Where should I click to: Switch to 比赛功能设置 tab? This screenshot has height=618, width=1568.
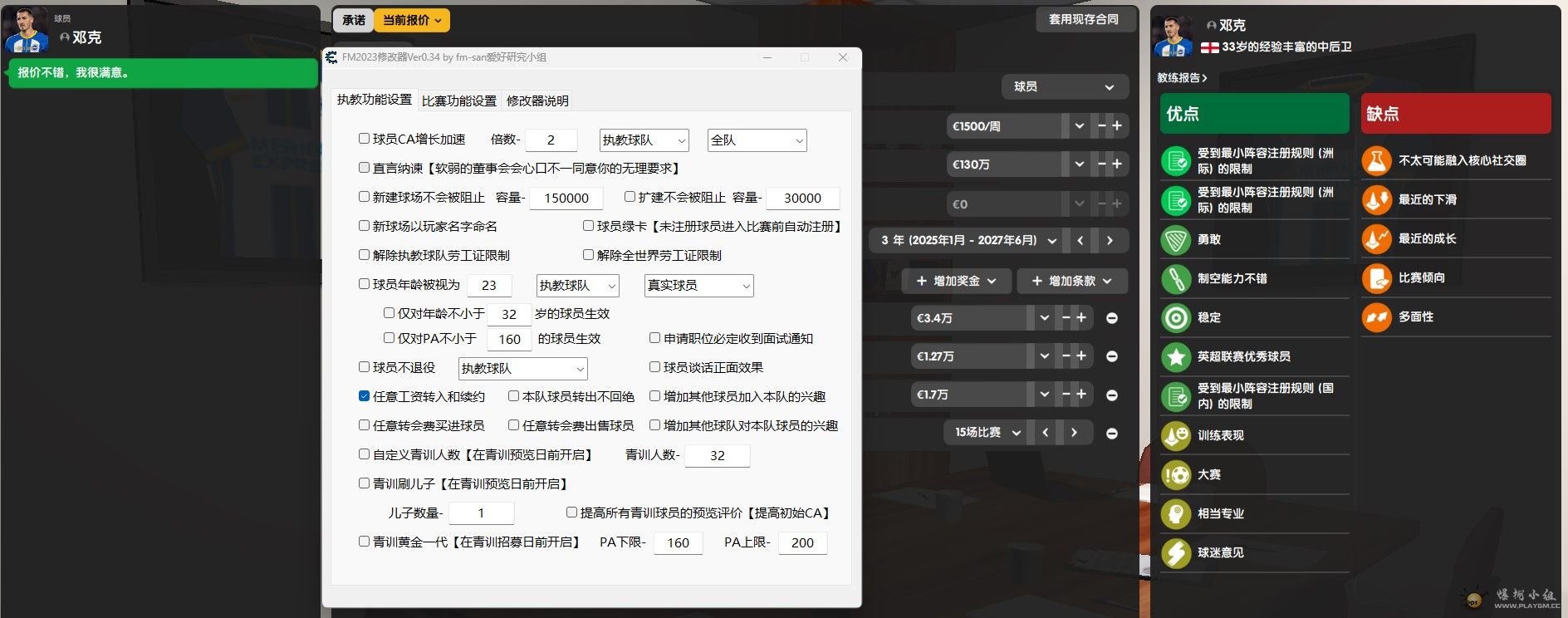458,101
